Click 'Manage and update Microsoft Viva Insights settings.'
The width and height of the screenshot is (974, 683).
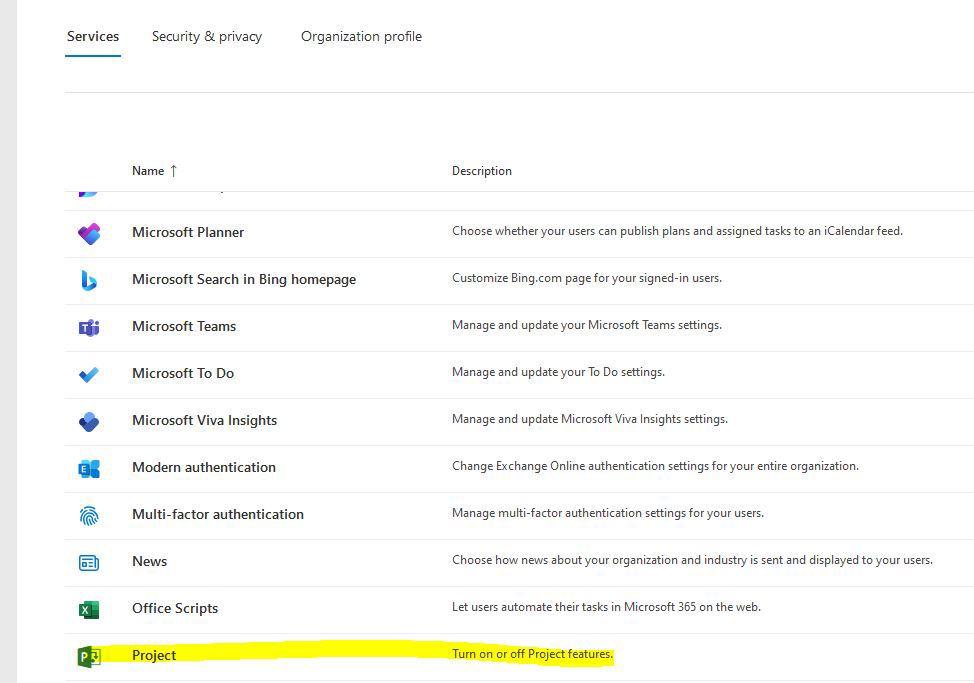[x=590, y=419]
